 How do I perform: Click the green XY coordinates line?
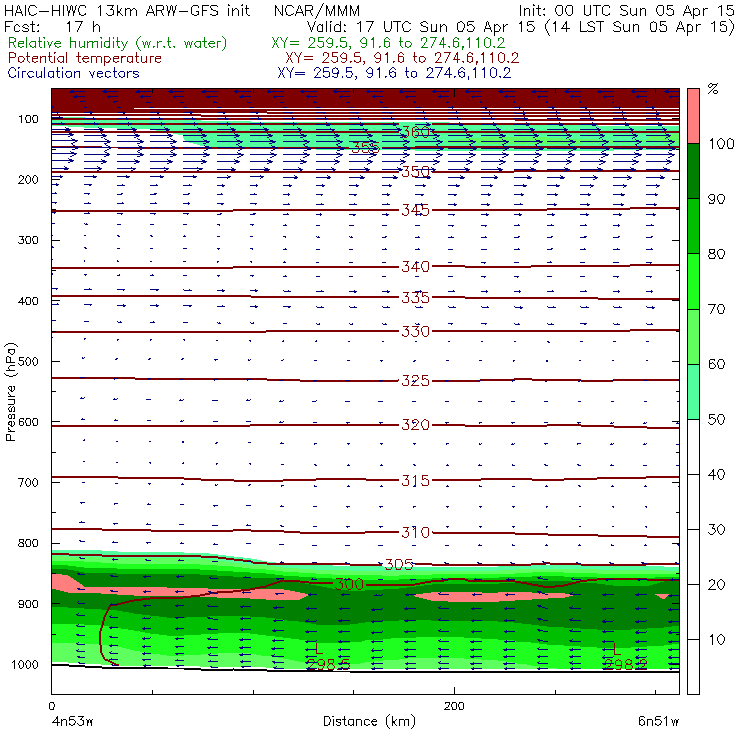388,43
